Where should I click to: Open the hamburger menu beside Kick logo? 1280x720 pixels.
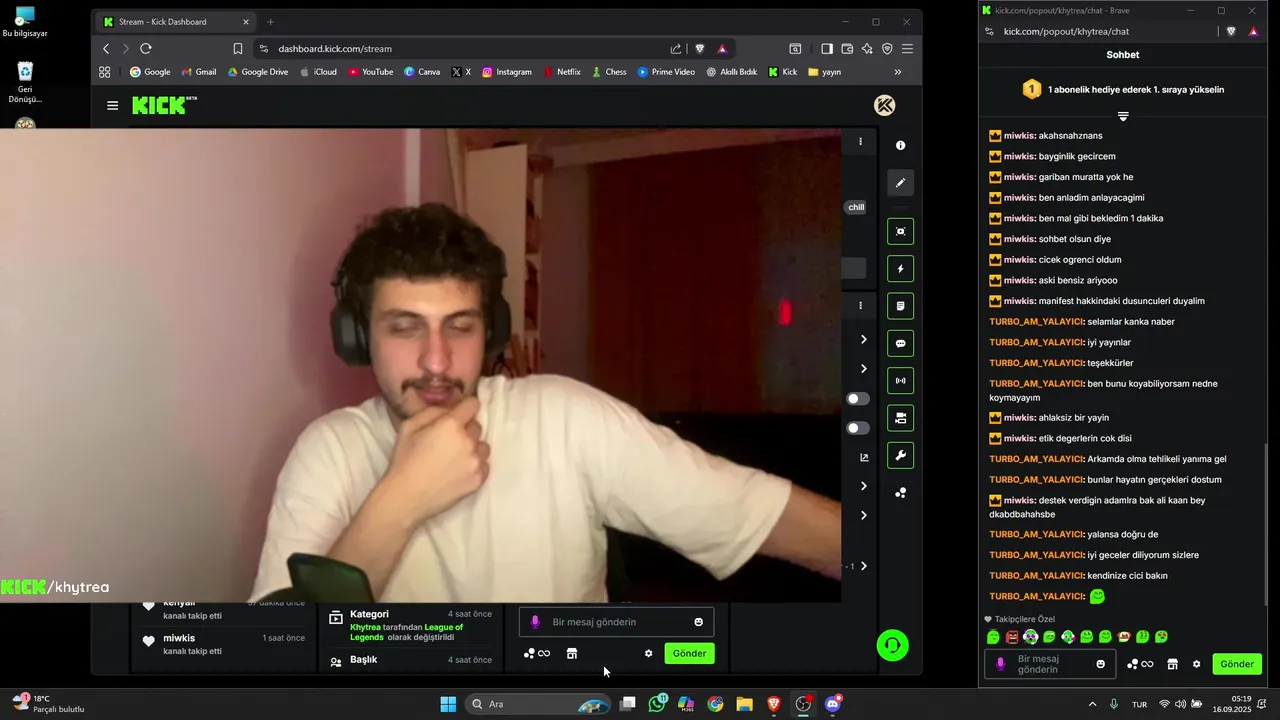pyautogui.click(x=112, y=106)
